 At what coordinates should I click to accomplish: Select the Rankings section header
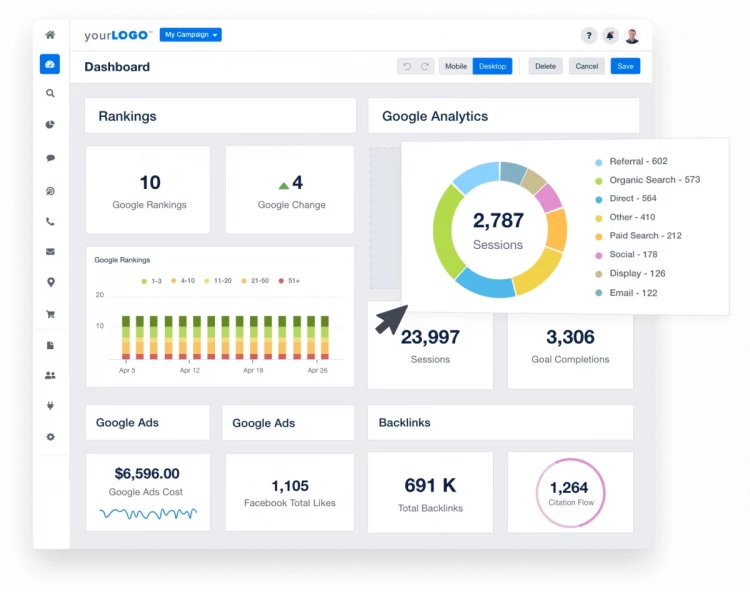(220, 116)
